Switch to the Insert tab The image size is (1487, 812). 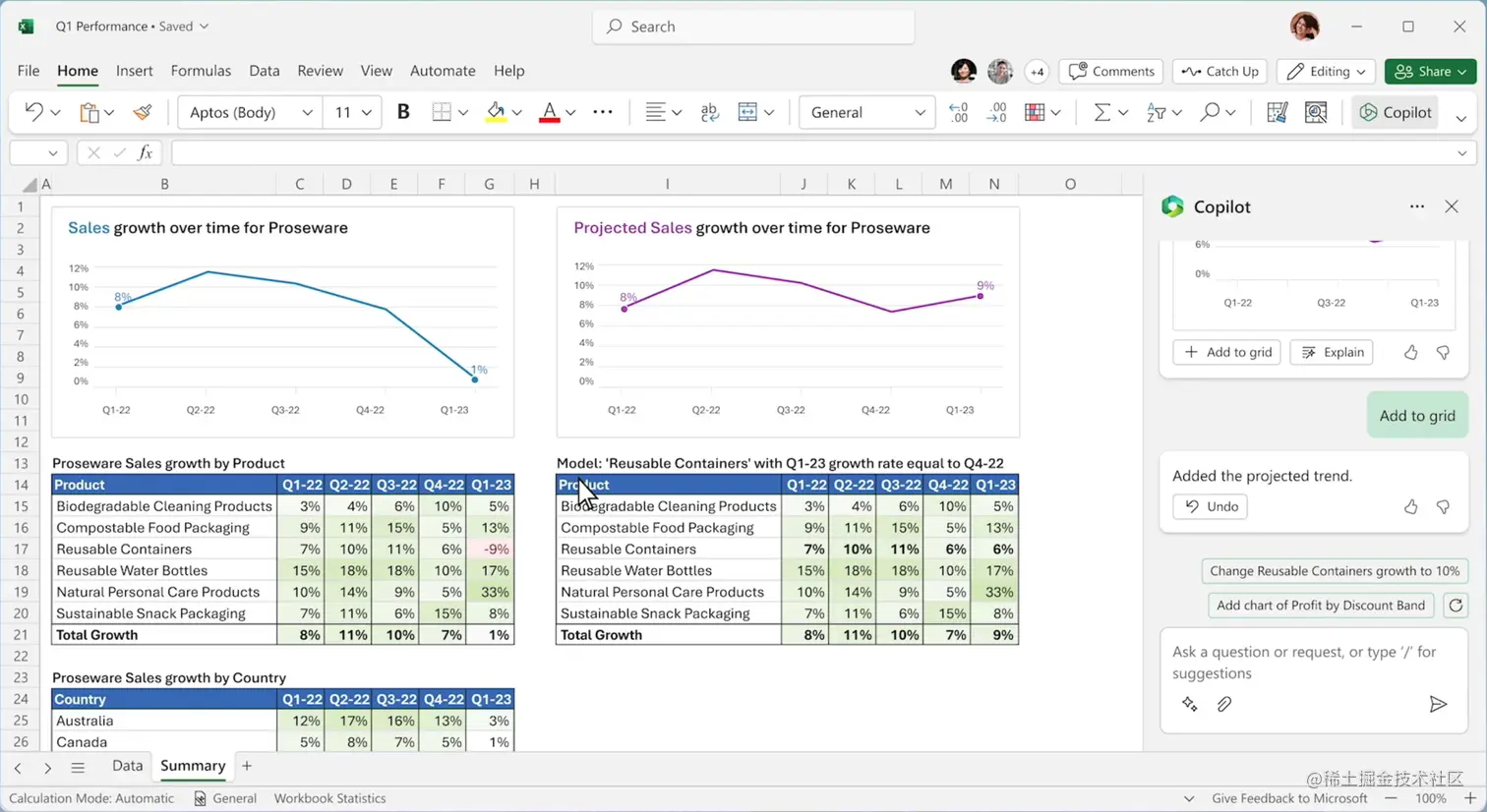click(x=134, y=71)
